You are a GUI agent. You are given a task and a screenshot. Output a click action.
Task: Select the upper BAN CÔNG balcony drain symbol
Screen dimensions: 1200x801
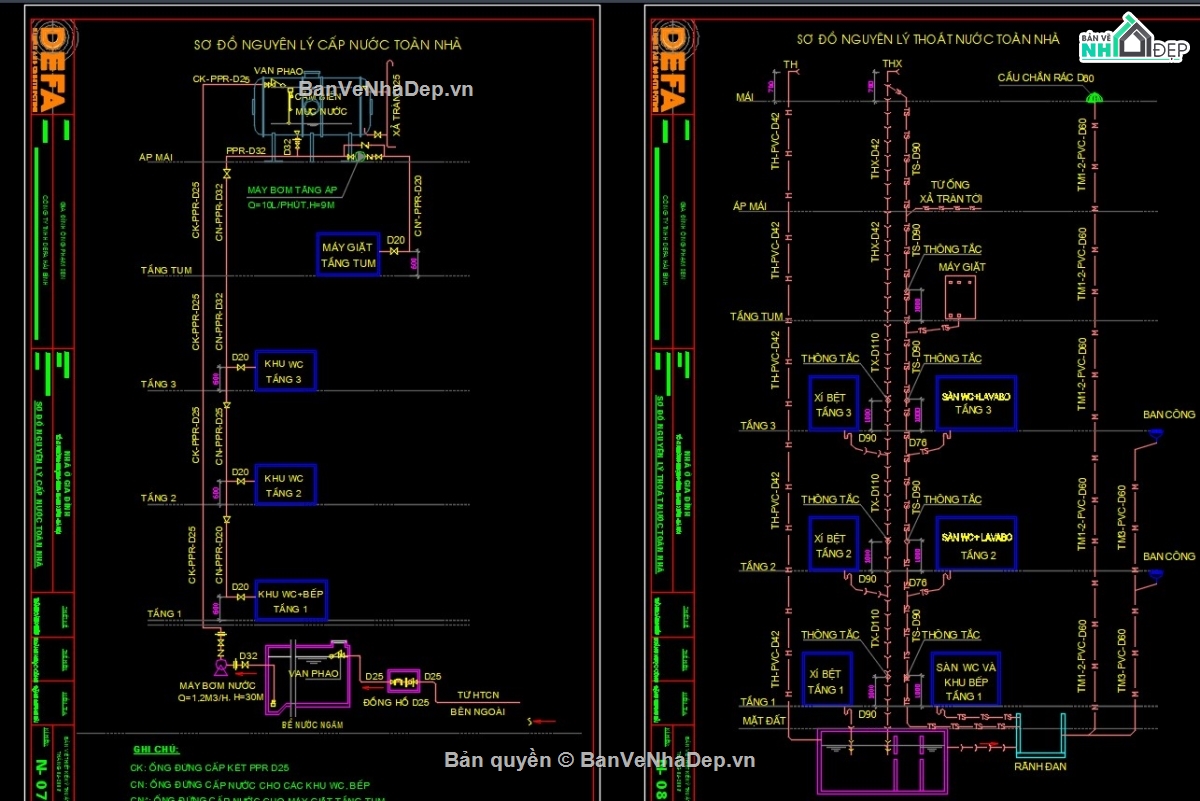click(1156, 433)
